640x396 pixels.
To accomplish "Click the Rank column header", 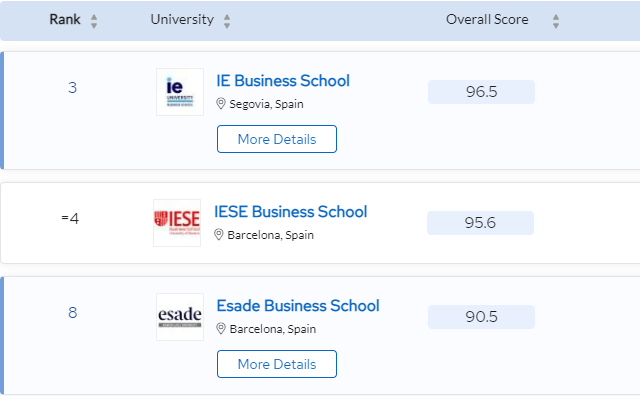I will point(65,19).
